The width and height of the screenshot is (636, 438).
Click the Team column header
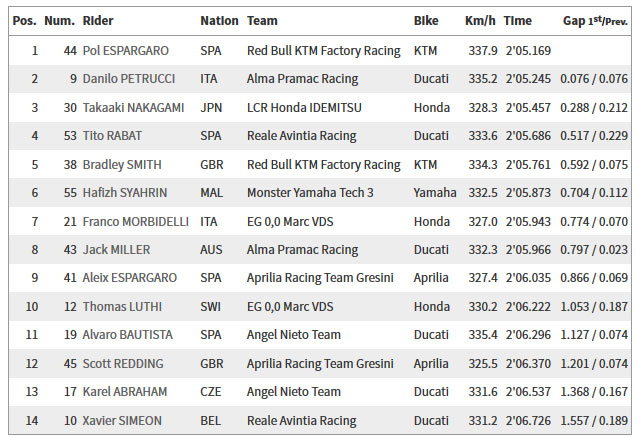pos(262,21)
